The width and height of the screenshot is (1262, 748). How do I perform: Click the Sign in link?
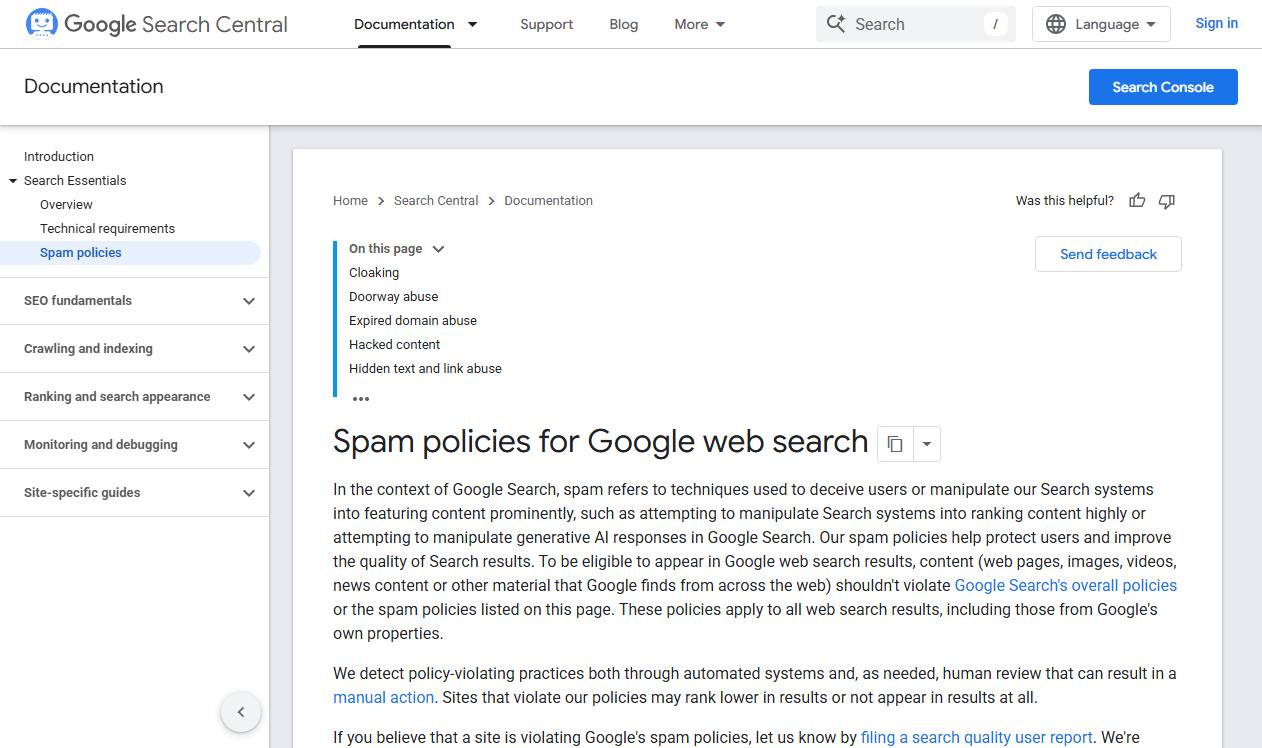1216,23
